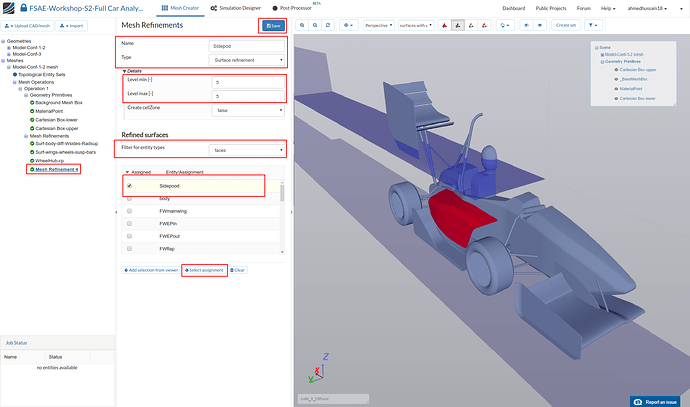Open the Type Surface refinement dropdown
This screenshot has width=690, height=407.
pyautogui.click(x=247, y=59)
